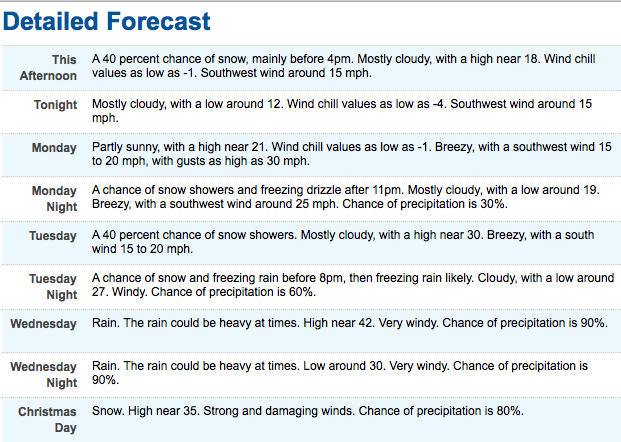Viewport: 621px width, 442px height.
Task: Click the Tonight low around 12 text
Action: pos(342,110)
